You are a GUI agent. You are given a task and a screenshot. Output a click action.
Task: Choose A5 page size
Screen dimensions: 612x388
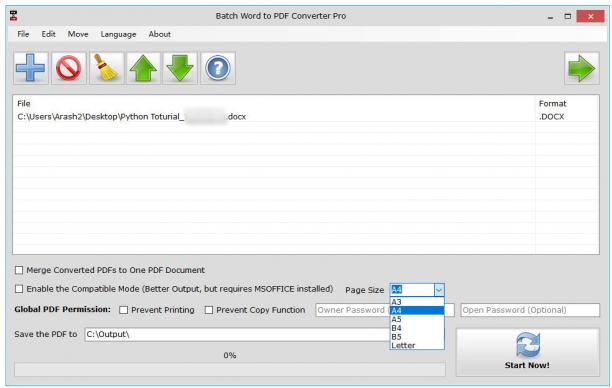(x=417, y=319)
